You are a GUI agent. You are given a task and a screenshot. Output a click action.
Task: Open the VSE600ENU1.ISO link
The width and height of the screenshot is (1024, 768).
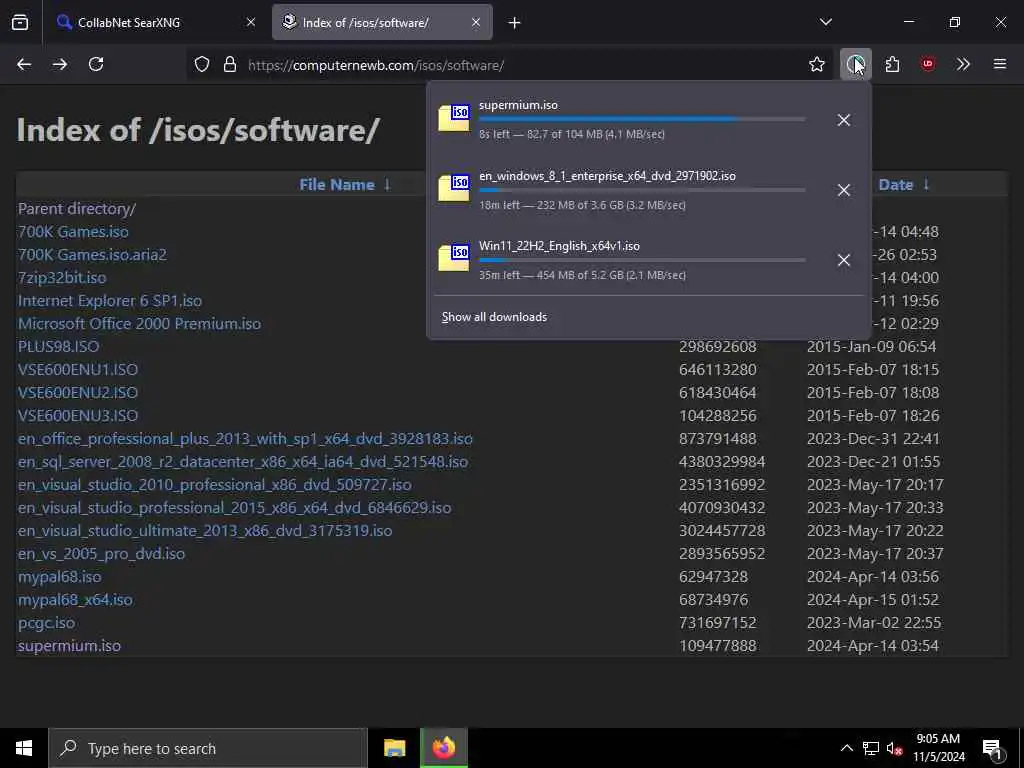click(78, 370)
